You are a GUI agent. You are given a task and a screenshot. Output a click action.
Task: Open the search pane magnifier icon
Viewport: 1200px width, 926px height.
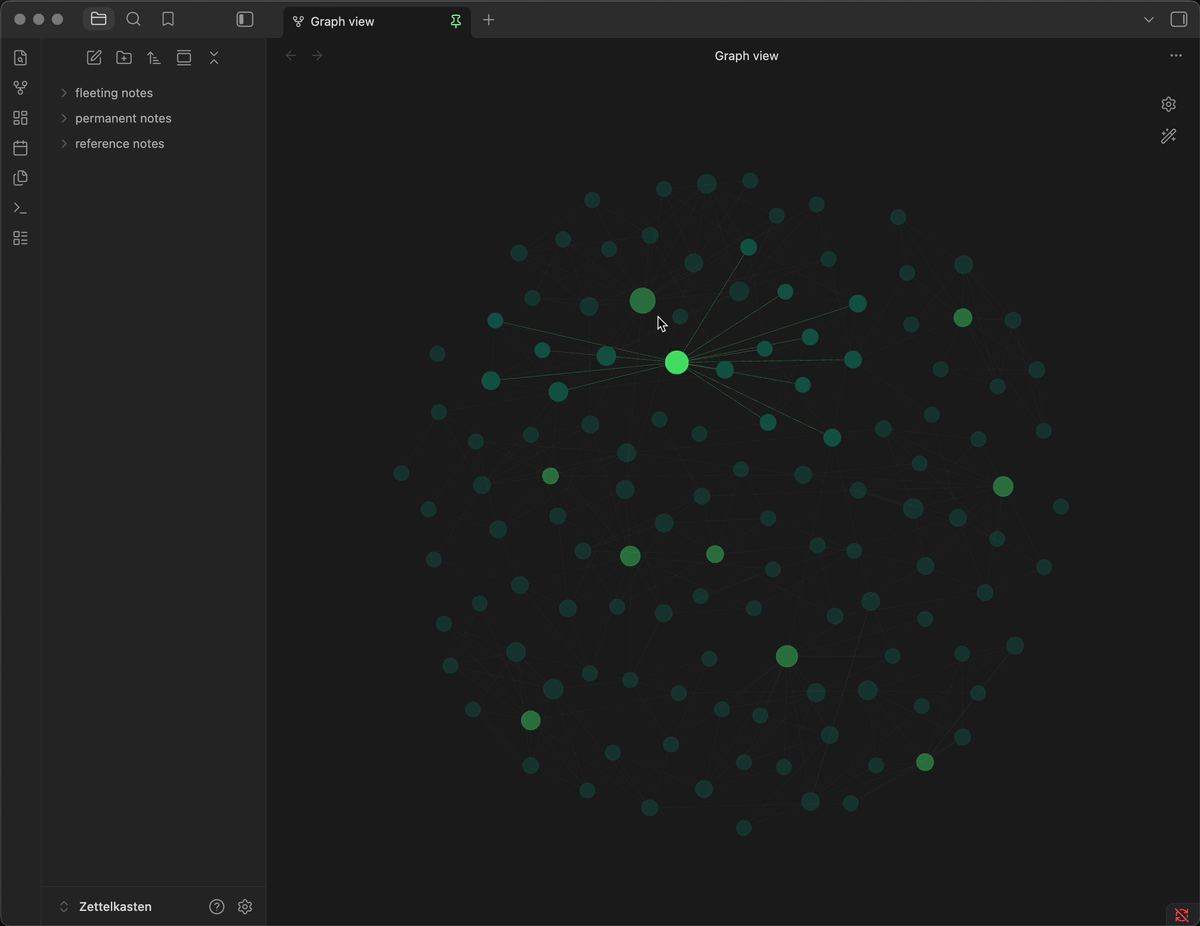pos(133,19)
